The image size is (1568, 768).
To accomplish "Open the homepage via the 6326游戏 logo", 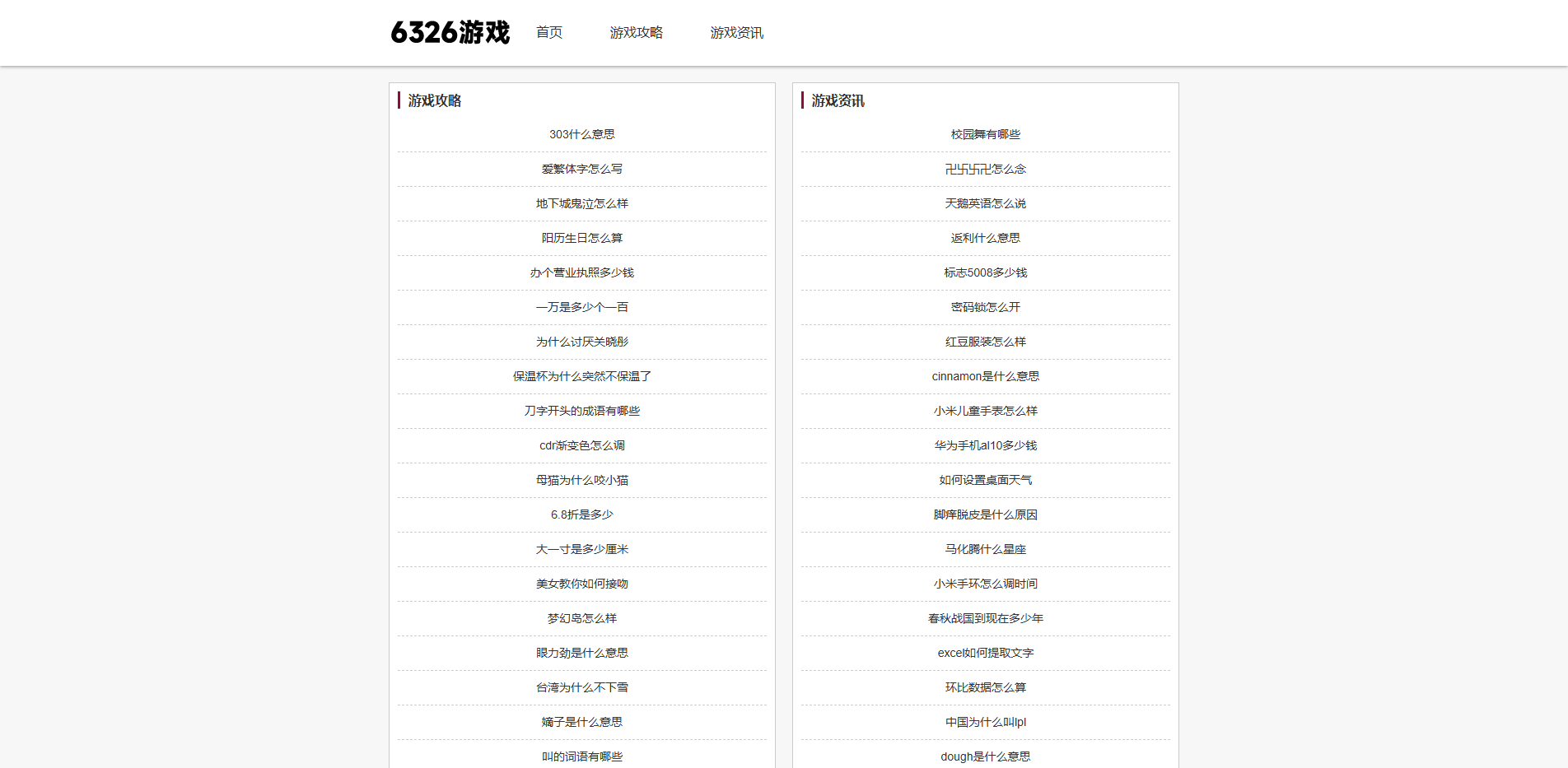I will pyautogui.click(x=450, y=32).
